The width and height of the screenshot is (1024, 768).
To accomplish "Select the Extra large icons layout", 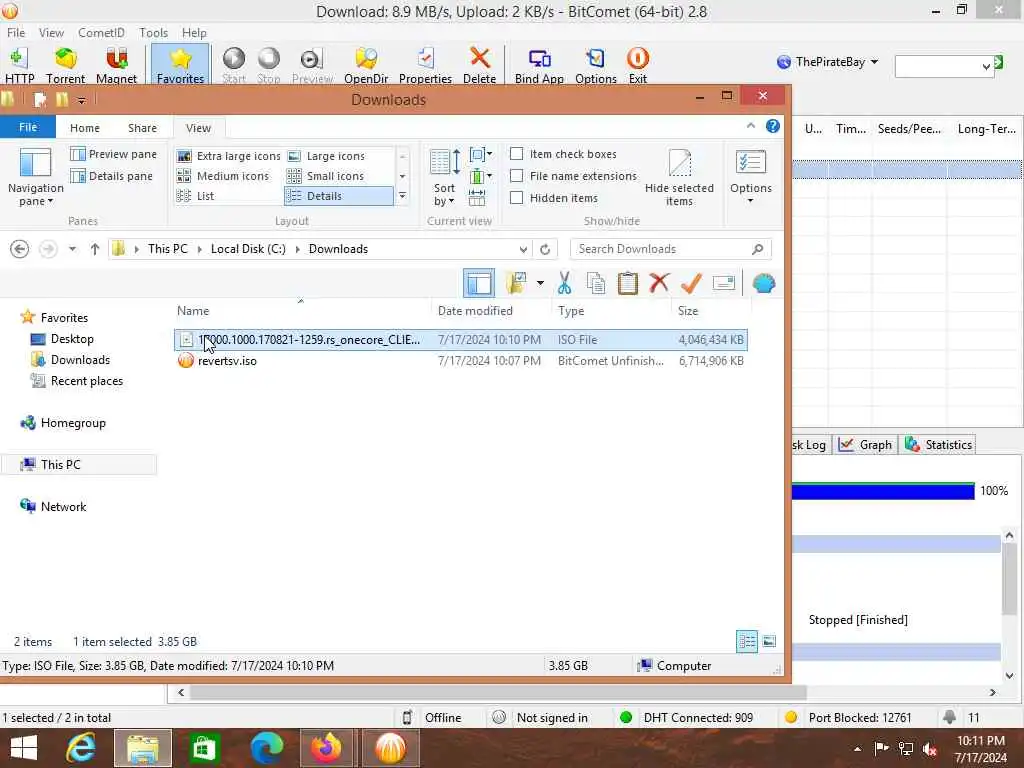I will (x=229, y=156).
